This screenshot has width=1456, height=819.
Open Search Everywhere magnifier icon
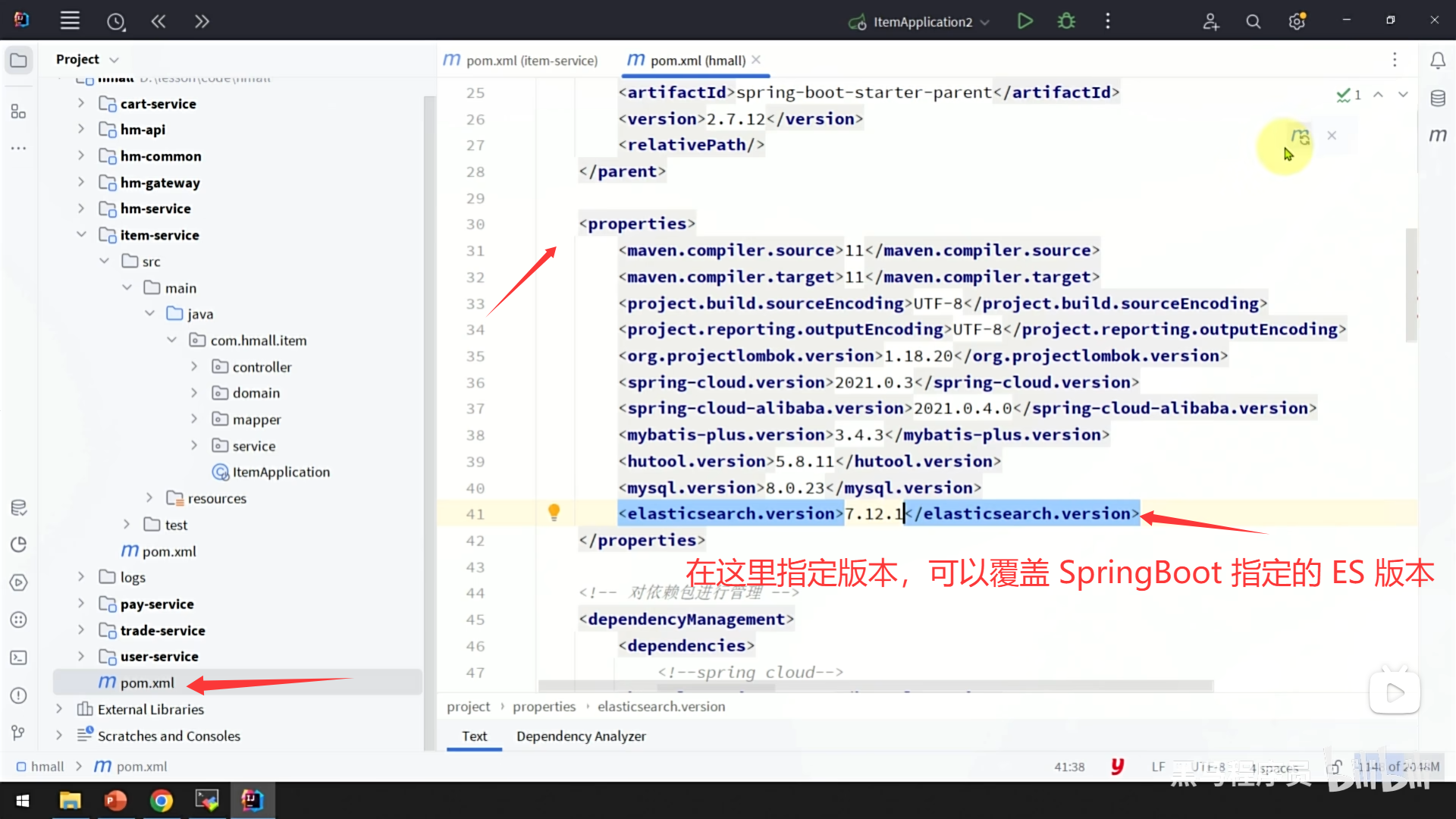(1253, 22)
